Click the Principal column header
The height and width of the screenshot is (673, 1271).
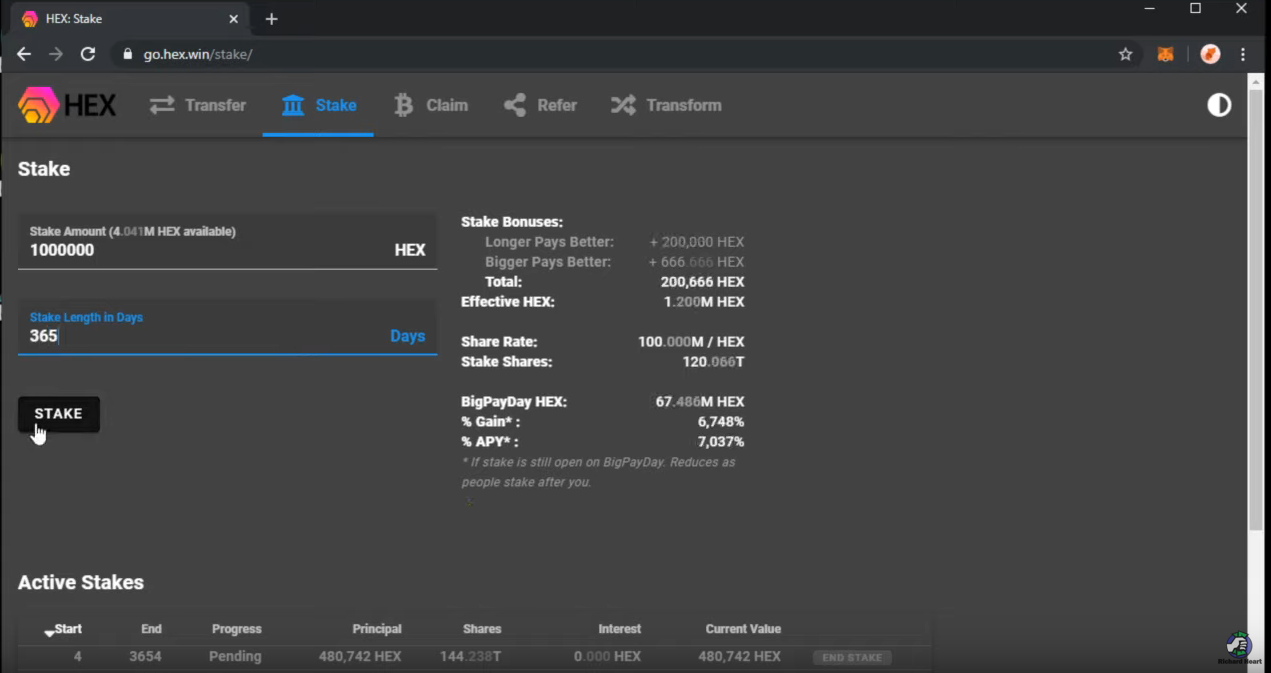[x=377, y=629]
